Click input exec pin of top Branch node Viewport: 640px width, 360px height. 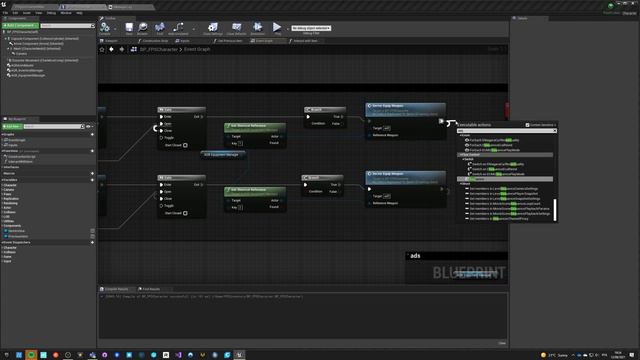coord(308,117)
